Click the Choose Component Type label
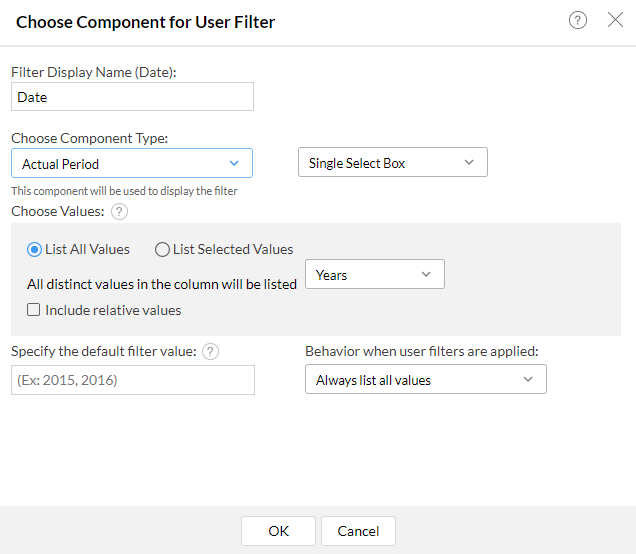 pos(90,138)
